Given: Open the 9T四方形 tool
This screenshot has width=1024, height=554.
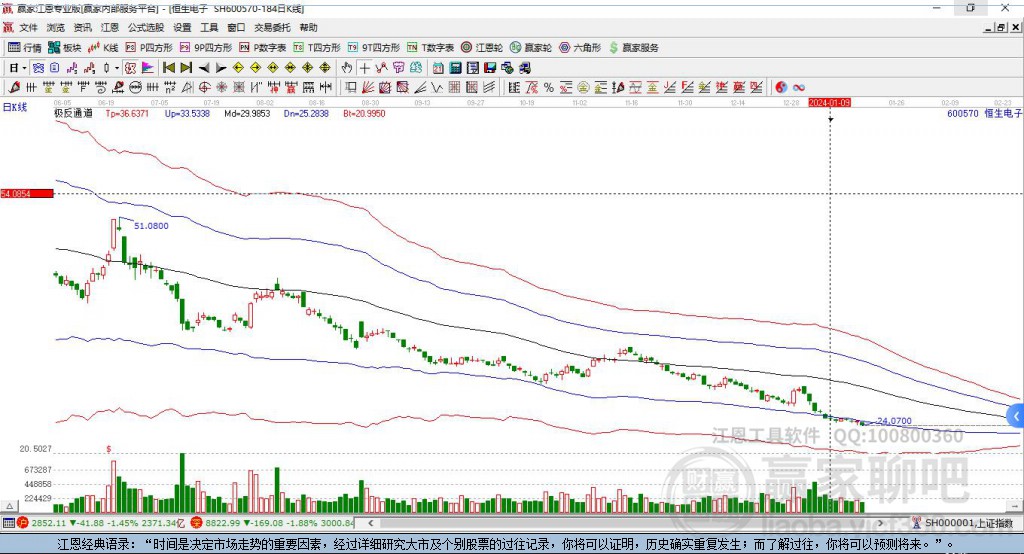Looking at the screenshot, I should 374,48.
